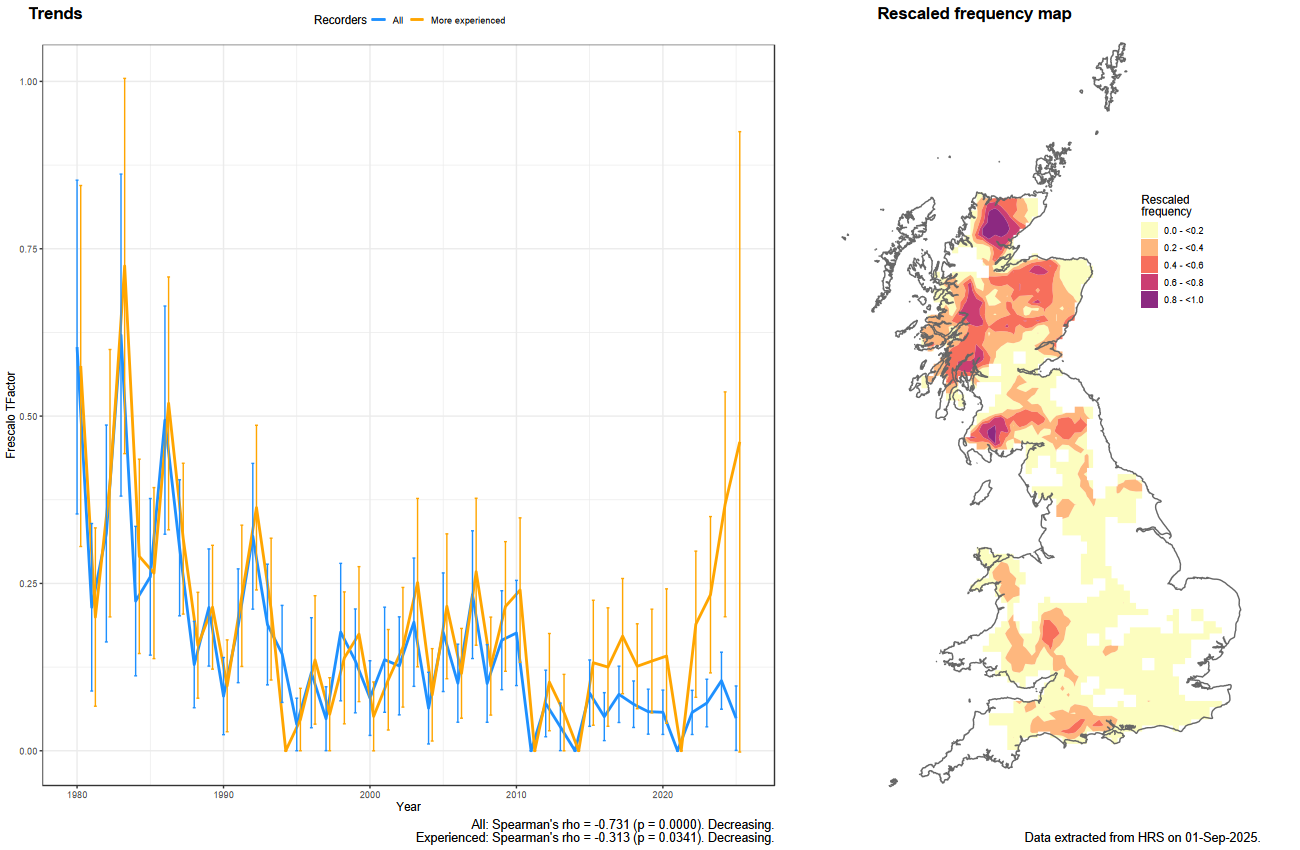Click the 'Rescaled frequency' legend heading
The width and height of the screenshot is (1300, 850).
(1167, 205)
